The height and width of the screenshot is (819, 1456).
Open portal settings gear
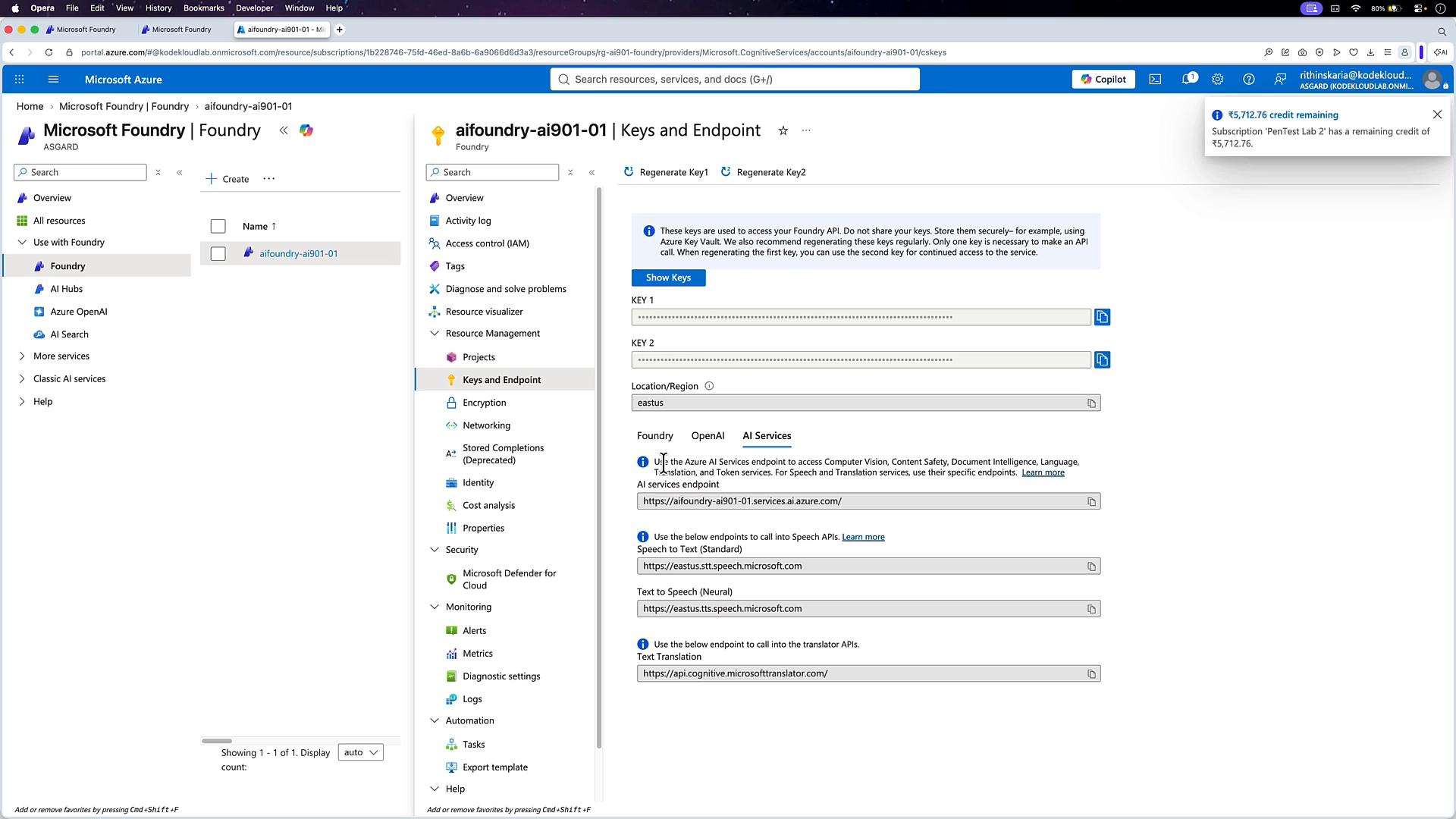[x=1217, y=79]
